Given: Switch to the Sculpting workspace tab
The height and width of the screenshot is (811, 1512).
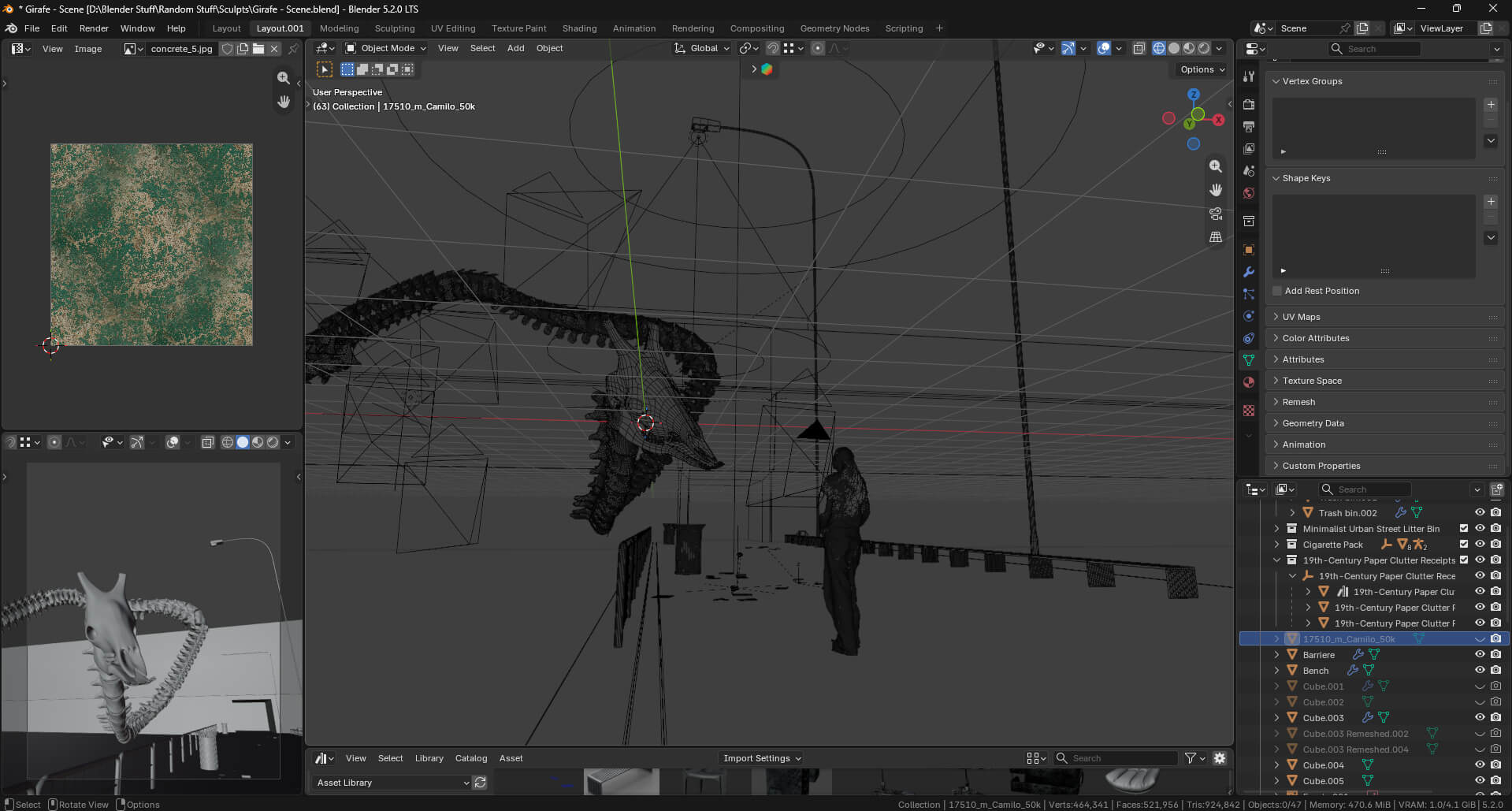Looking at the screenshot, I should click(x=395, y=28).
